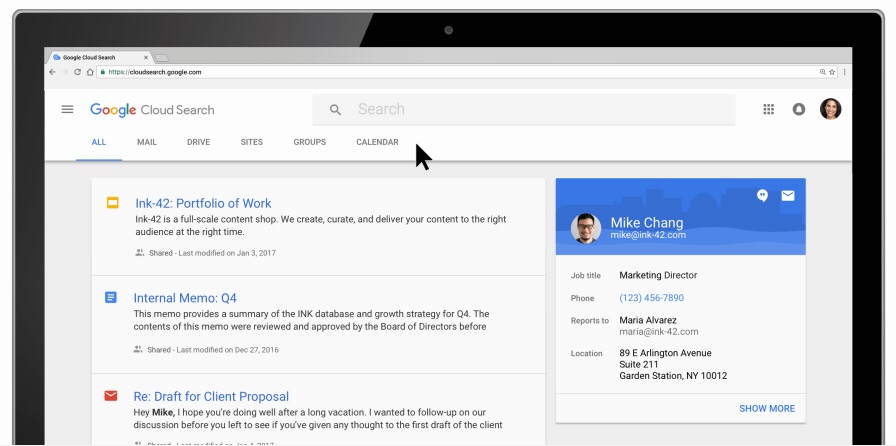Click the Google Cloud Search logo
Screen dimensions: 896x446
[x=152, y=110]
